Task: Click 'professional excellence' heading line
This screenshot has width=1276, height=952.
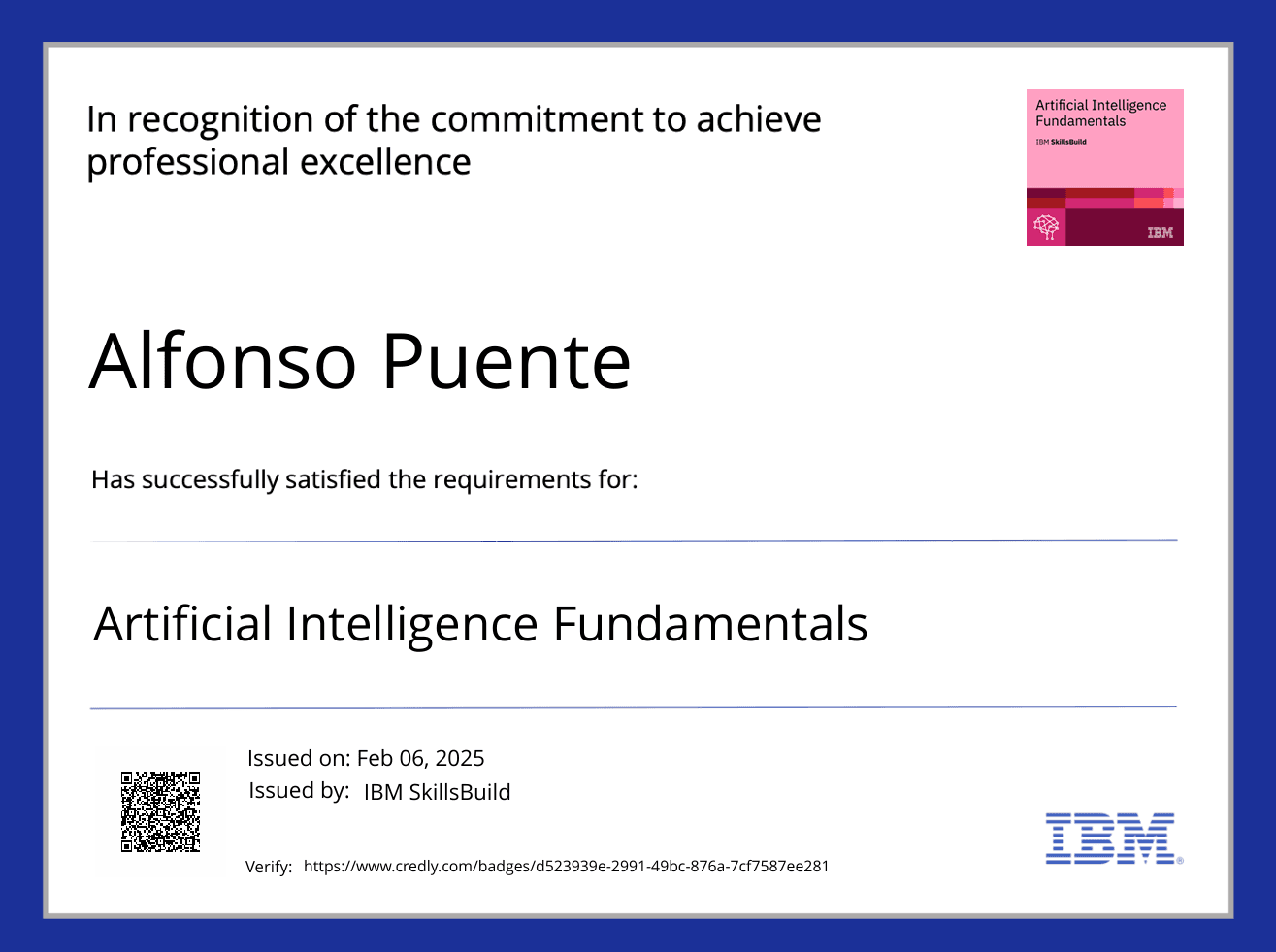Action: coord(278,163)
